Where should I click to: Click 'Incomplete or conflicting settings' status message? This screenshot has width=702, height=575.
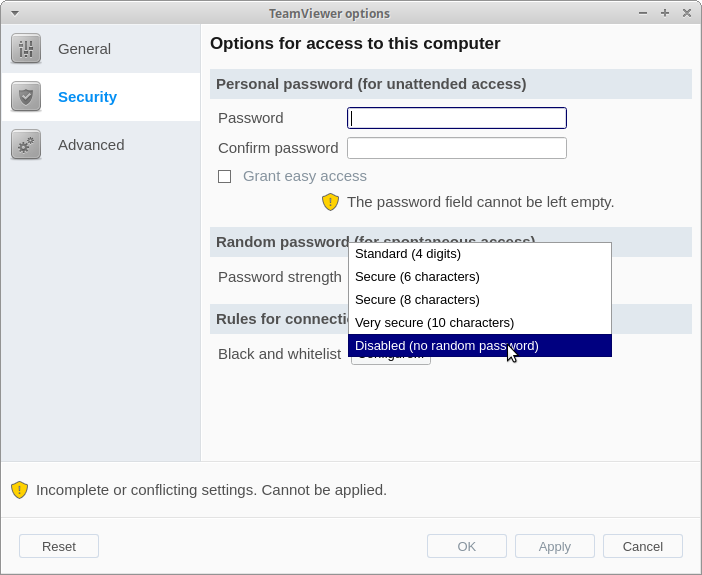tap(211, 490)
